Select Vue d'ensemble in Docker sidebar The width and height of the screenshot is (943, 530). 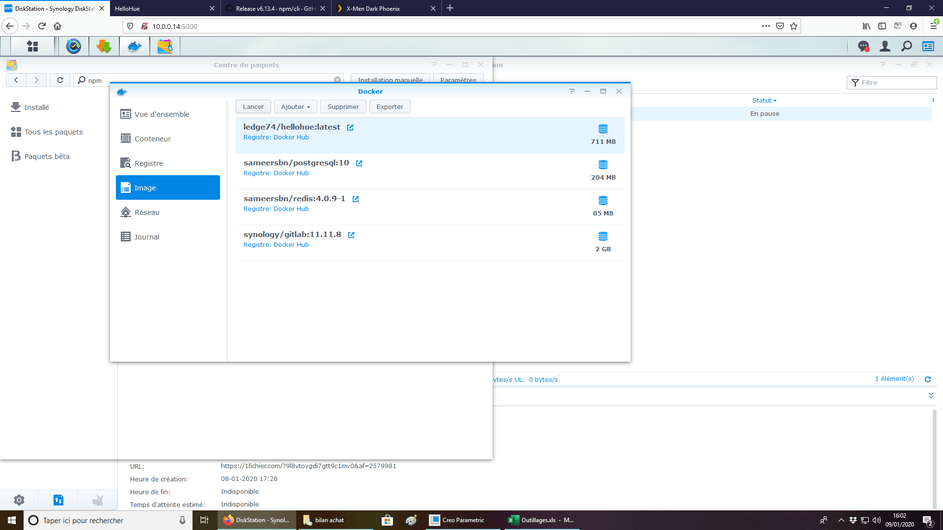coord(168,114)
